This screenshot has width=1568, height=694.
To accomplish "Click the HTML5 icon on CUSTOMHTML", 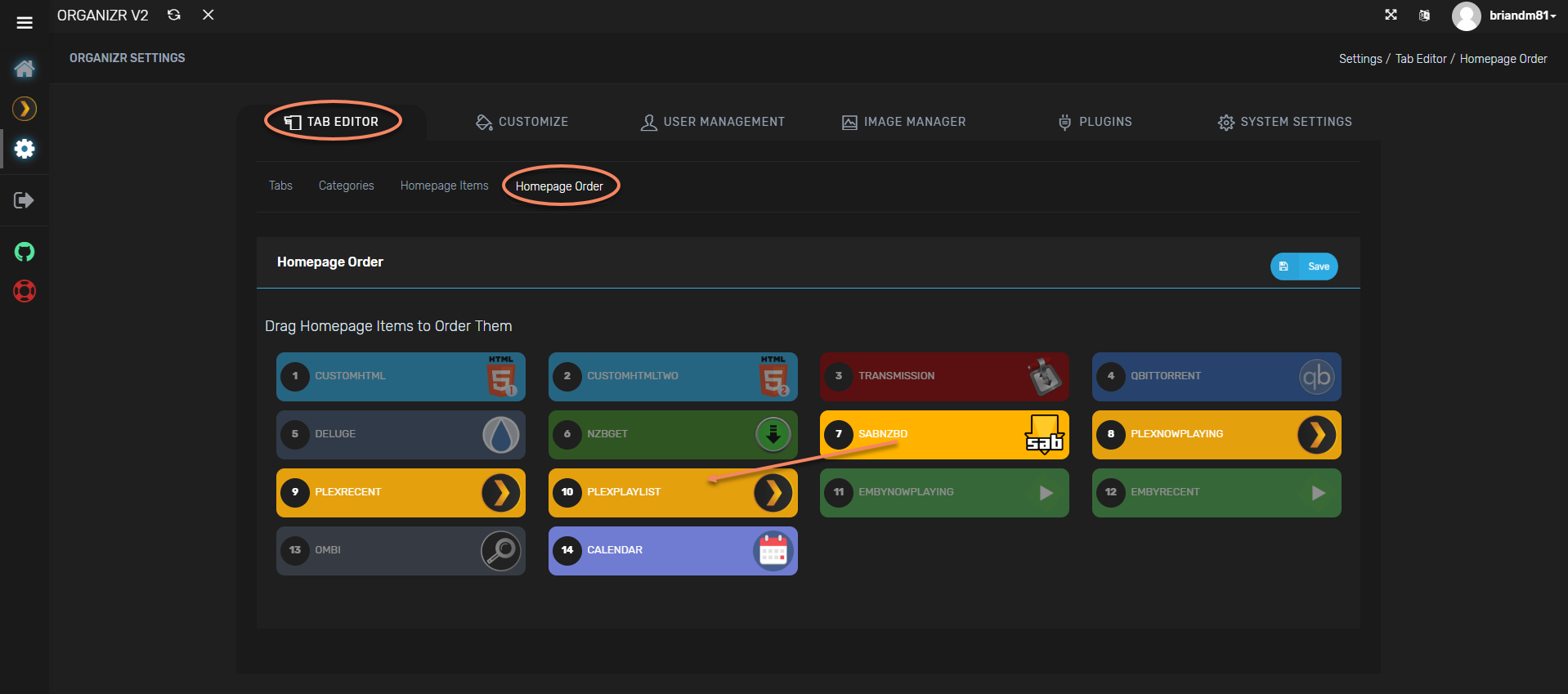I will [502, 377].
